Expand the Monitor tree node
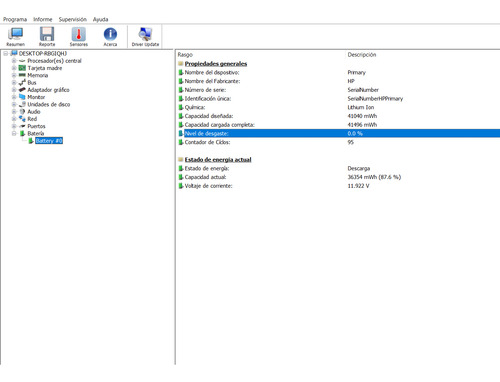The width and height of the screenshot is (500, 382). [14, 97]
